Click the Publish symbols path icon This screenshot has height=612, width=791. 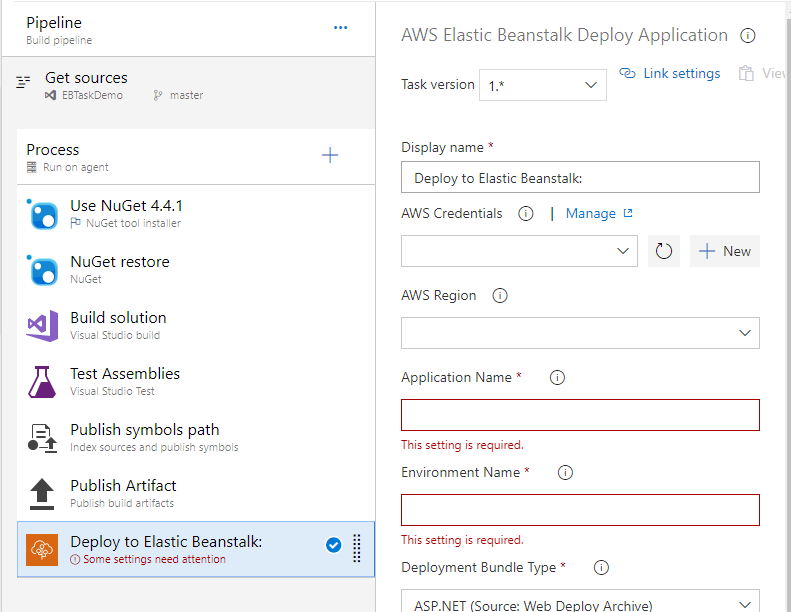coord(42,438)
